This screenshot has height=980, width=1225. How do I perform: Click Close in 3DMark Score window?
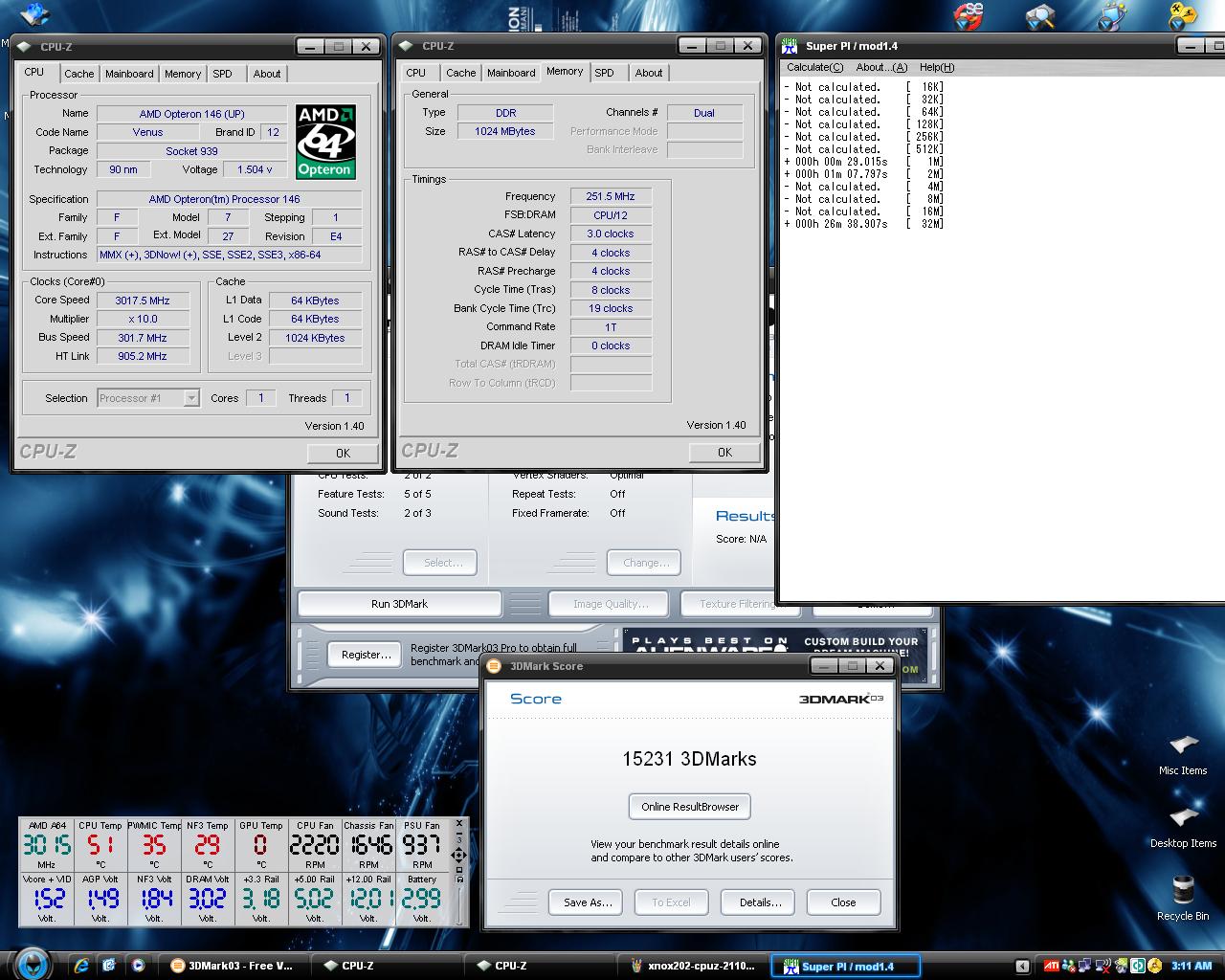(843, 902)
